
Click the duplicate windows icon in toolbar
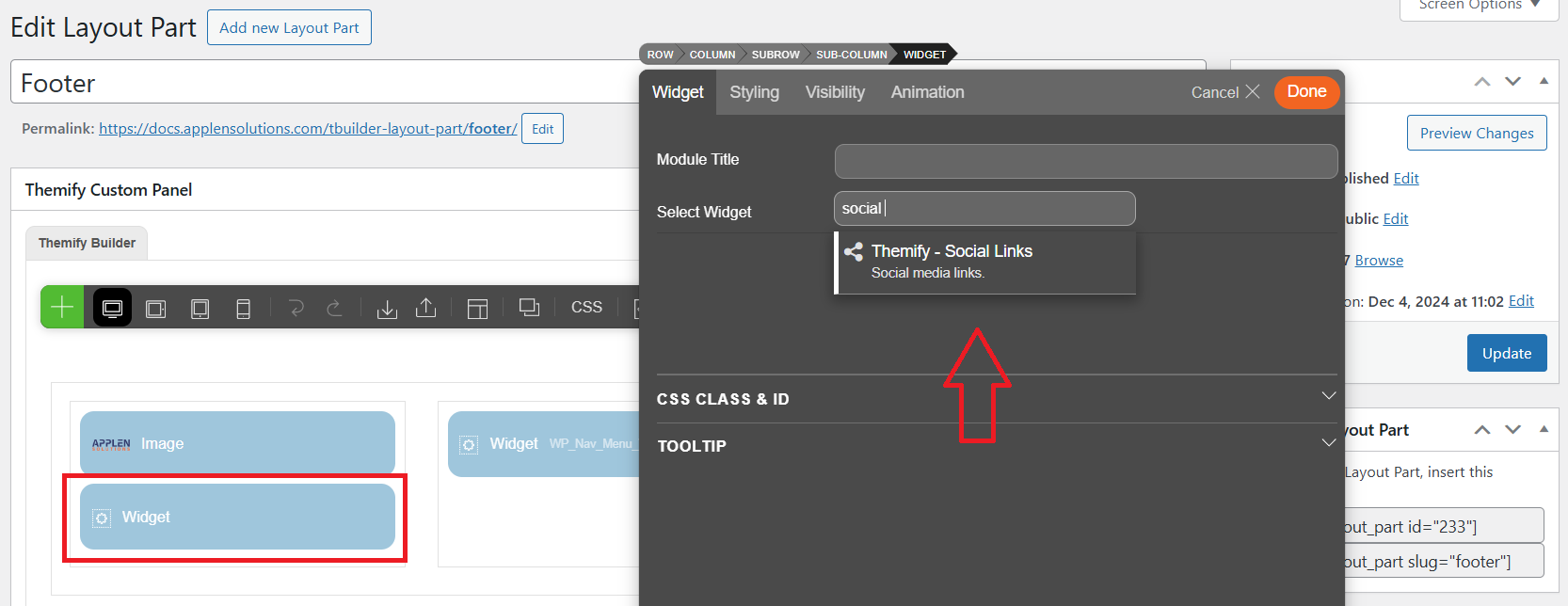click(x=530, y=308)
